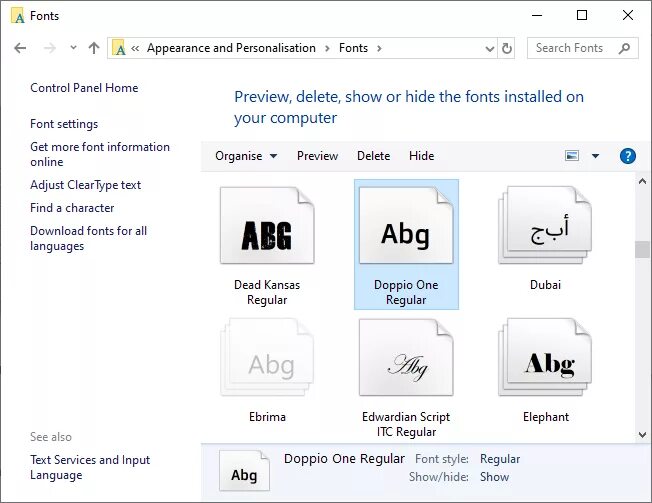Screen dimensions: 652x503
Task: Select the Dubai font family icon
Action: pyautogui.click(x=545, y=225)
